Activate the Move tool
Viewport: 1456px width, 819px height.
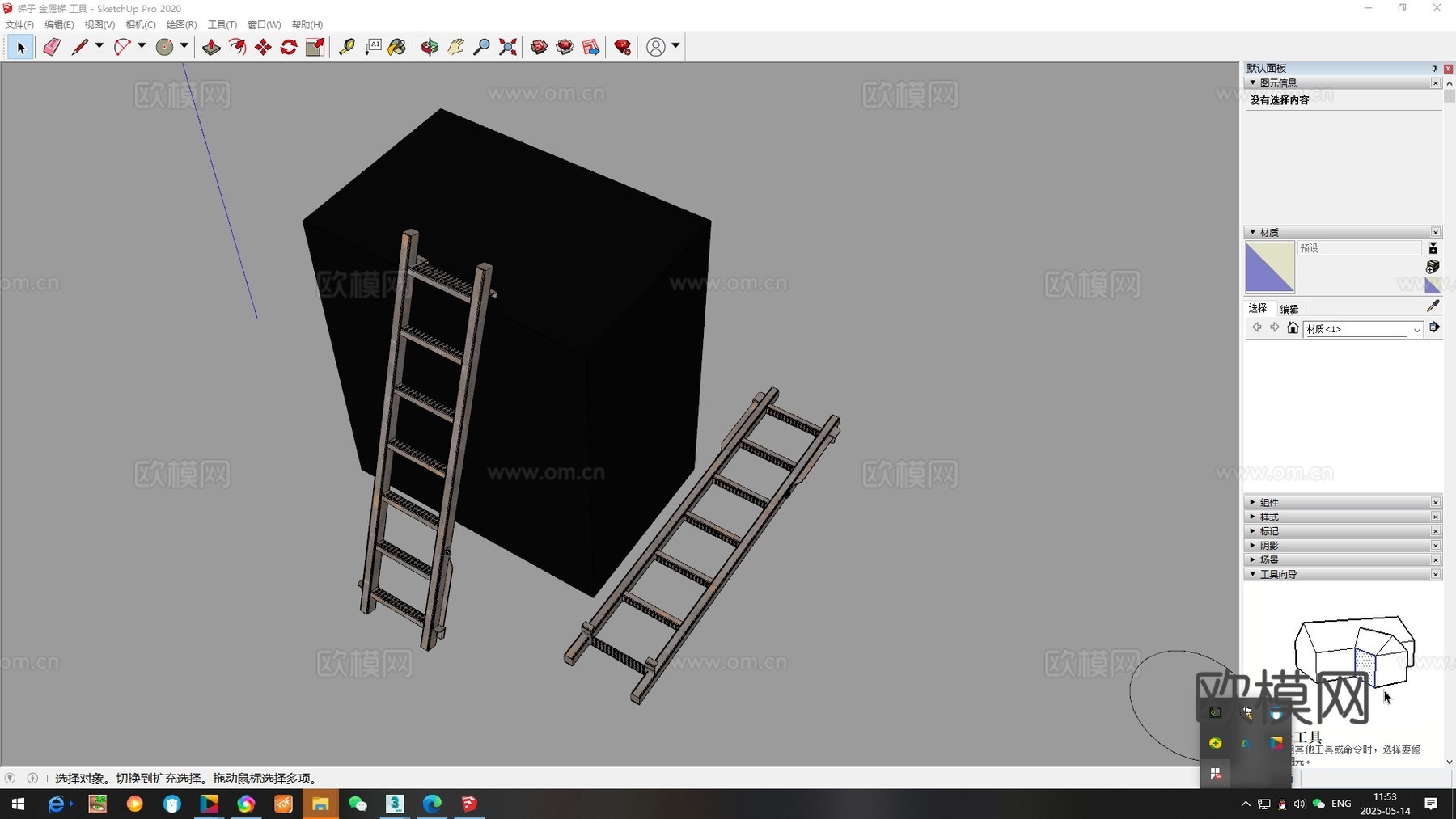pos(263,48)
